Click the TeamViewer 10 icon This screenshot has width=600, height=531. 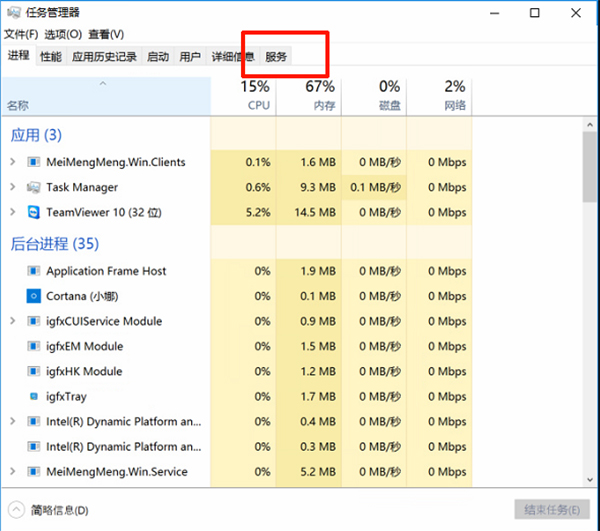pos(34,212)
